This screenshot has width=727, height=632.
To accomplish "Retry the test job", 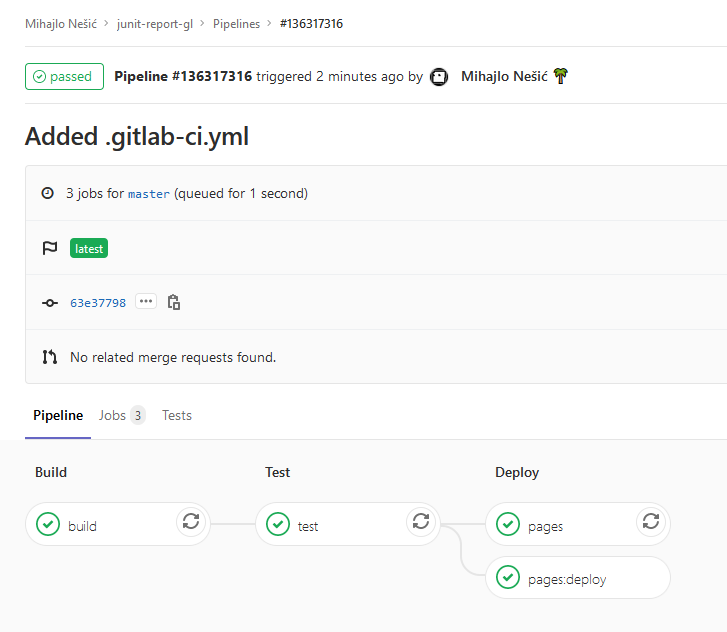I will click(x=421, y=522).
